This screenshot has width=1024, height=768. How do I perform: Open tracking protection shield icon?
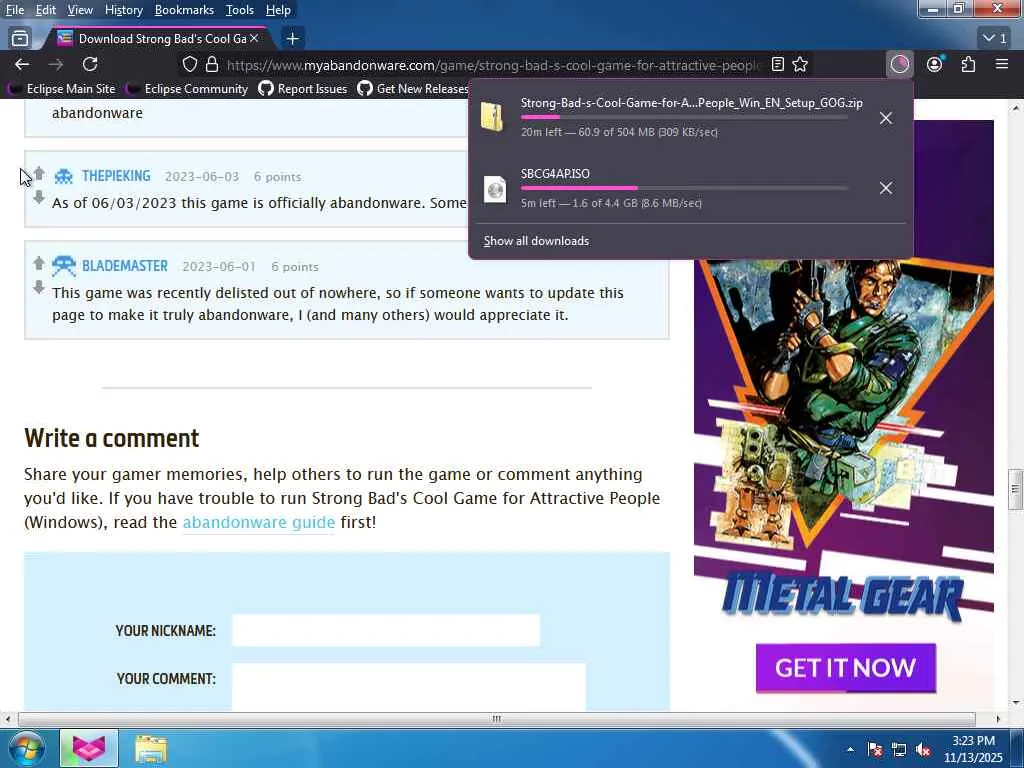189,64
